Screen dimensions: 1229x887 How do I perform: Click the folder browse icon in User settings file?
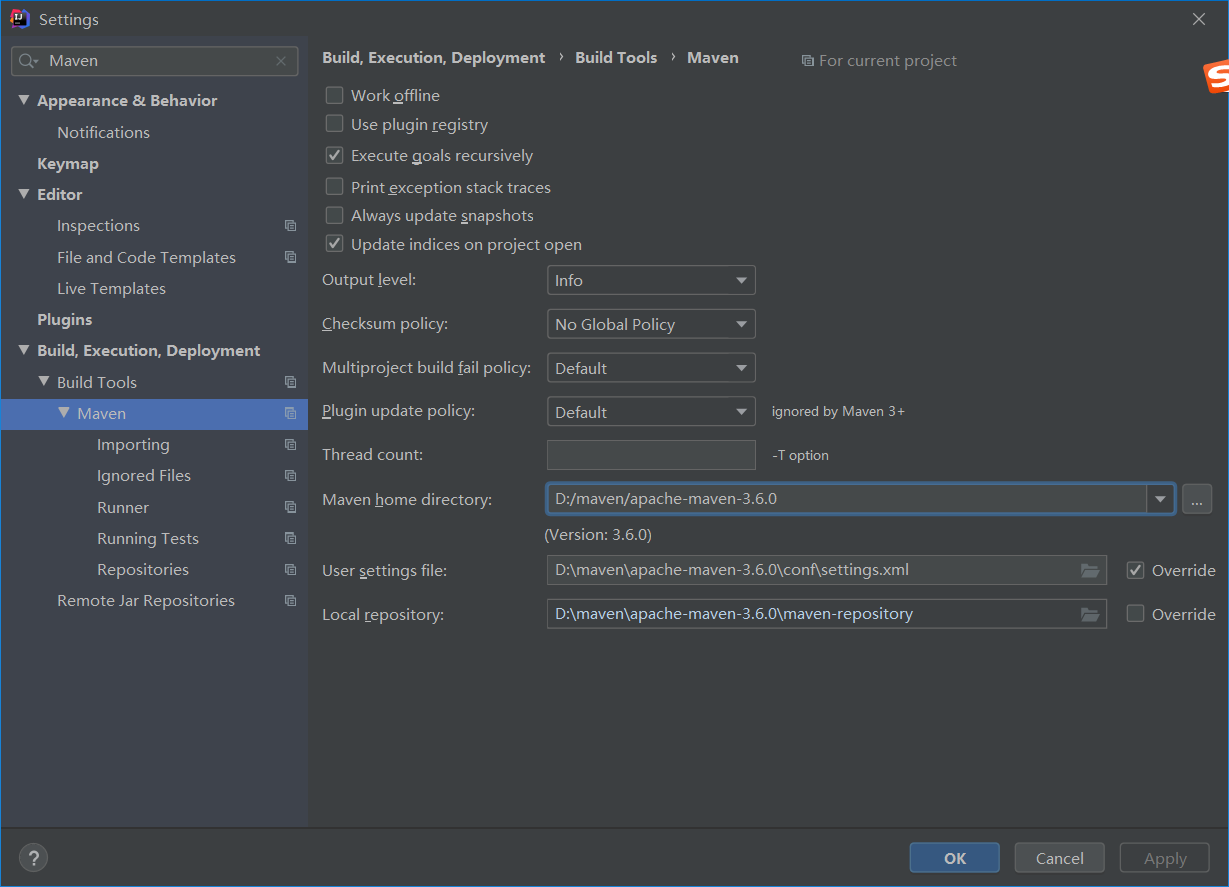click(1090, 570)
